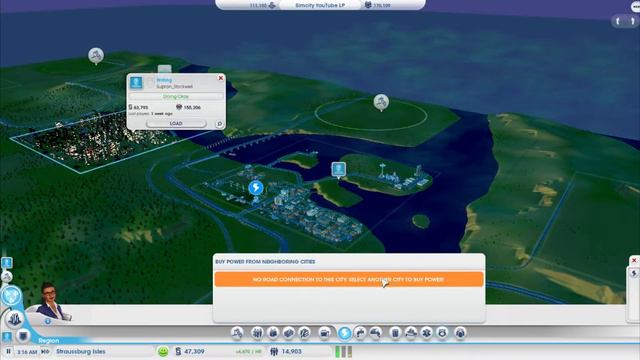The width and height of the screenshot is (640, 360).
Task: Click the camera rotate control at top right
Action: (x=625, y=21)
